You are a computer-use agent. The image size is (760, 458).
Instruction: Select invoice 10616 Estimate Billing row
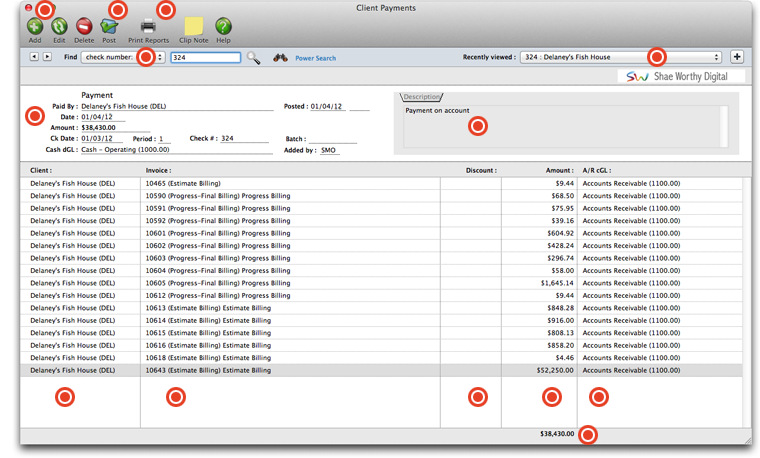point(381,346)
